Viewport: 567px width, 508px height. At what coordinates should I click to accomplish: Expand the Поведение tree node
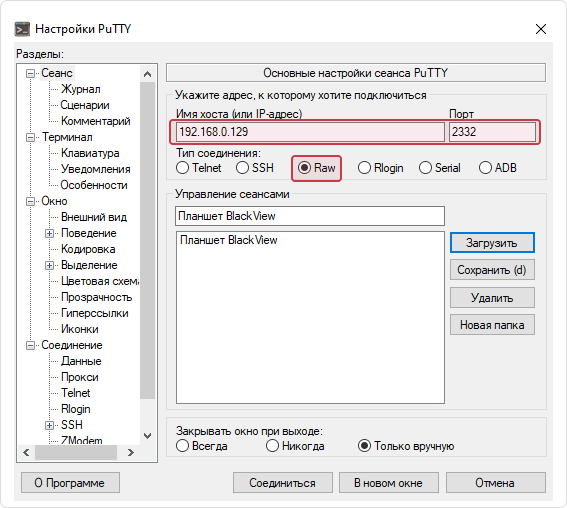(50, 234)
